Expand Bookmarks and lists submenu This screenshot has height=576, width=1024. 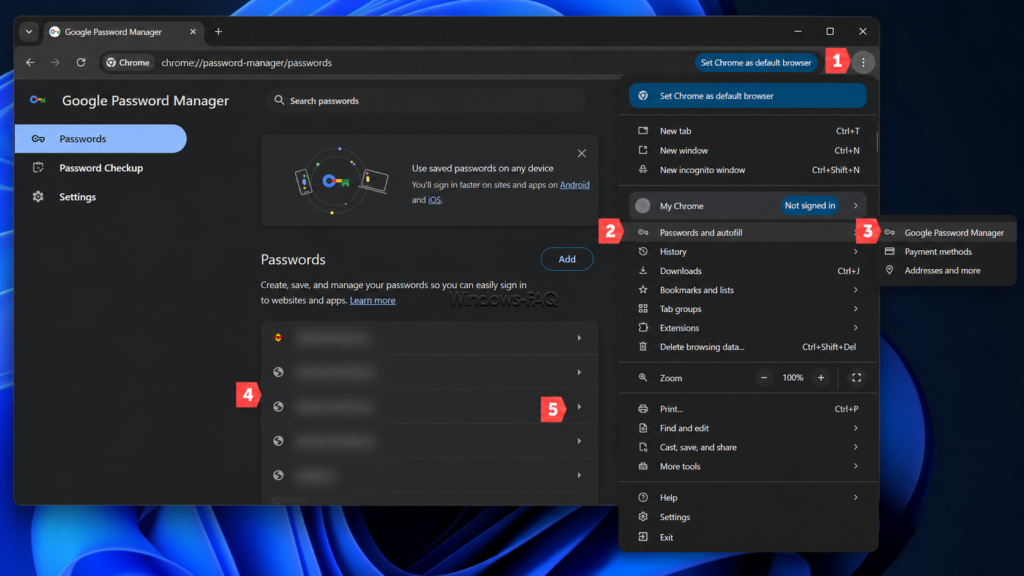coord(747,290)
